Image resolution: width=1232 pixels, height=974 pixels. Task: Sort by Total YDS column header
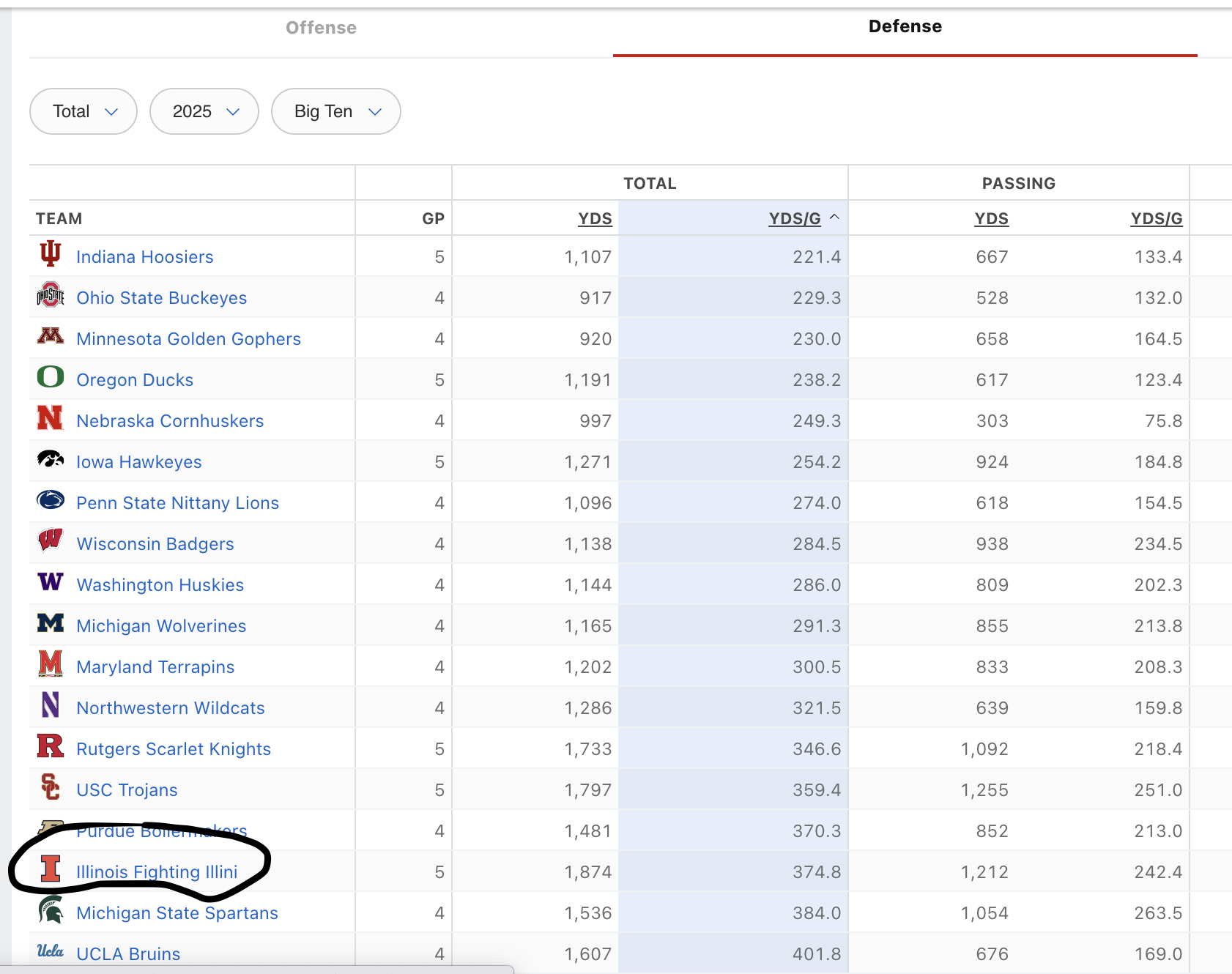(x=595, y=219)
